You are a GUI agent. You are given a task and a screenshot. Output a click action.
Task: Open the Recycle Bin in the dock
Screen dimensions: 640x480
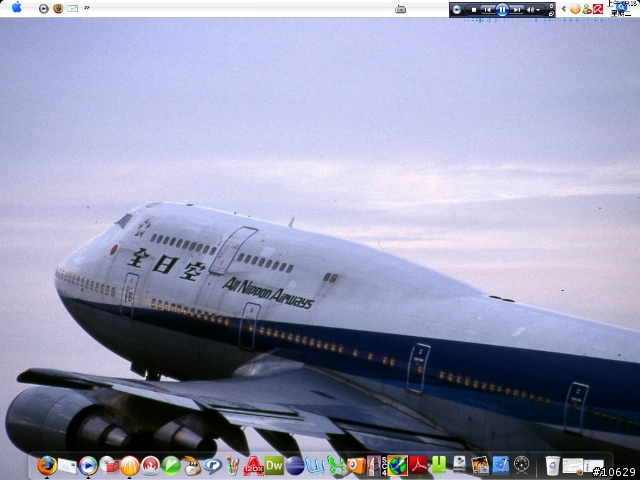[552, 466]
